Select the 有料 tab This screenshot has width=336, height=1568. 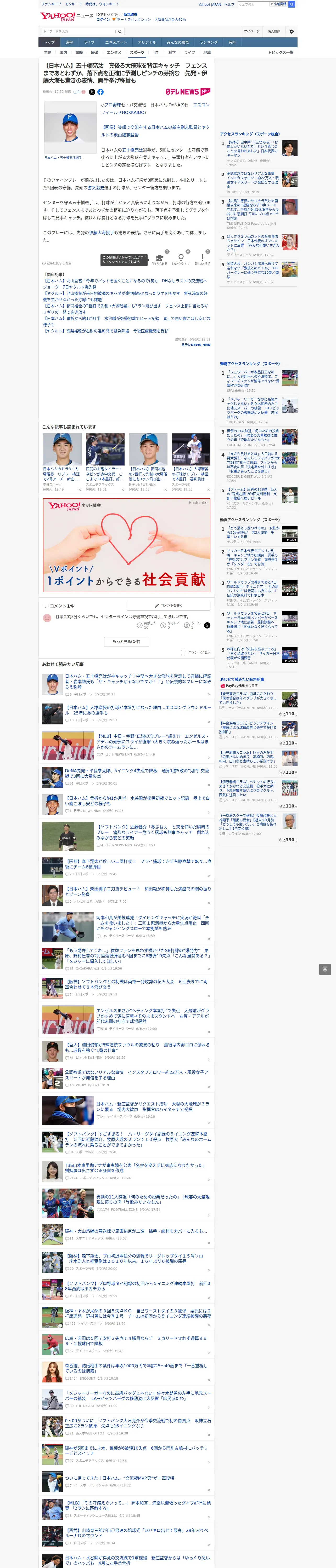click(x=232, y=43)
